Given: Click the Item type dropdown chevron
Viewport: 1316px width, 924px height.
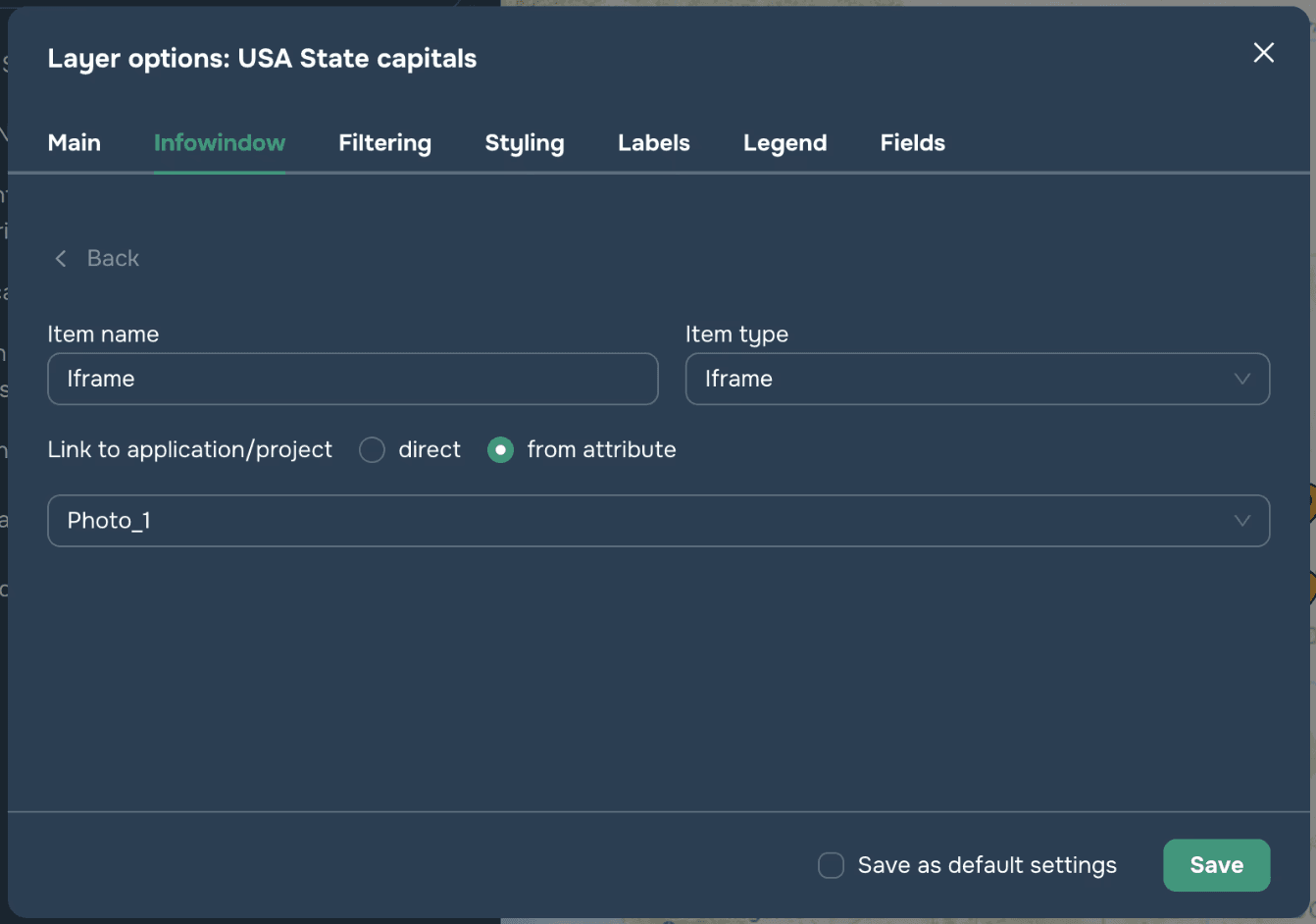Looking at the screenshot, I should coord(1241,379).
